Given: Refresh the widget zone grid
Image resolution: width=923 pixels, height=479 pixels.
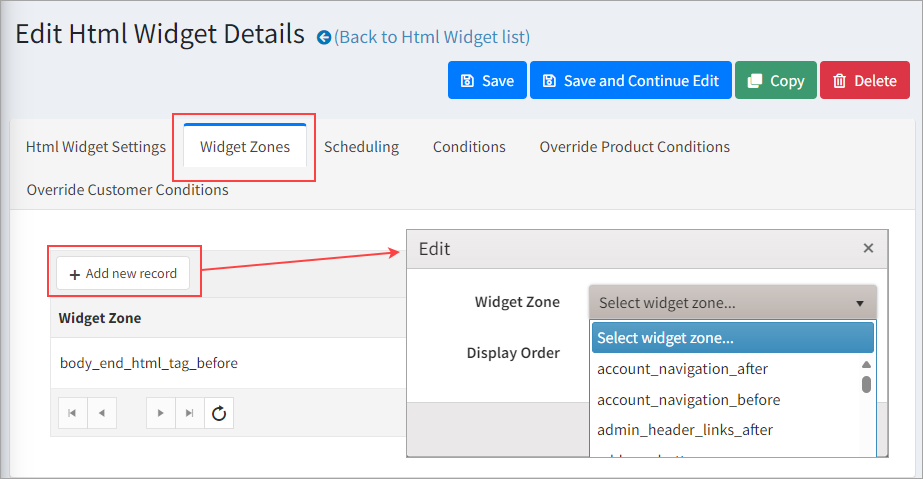Looking at the screenshot, I should (x=219, y=413).
